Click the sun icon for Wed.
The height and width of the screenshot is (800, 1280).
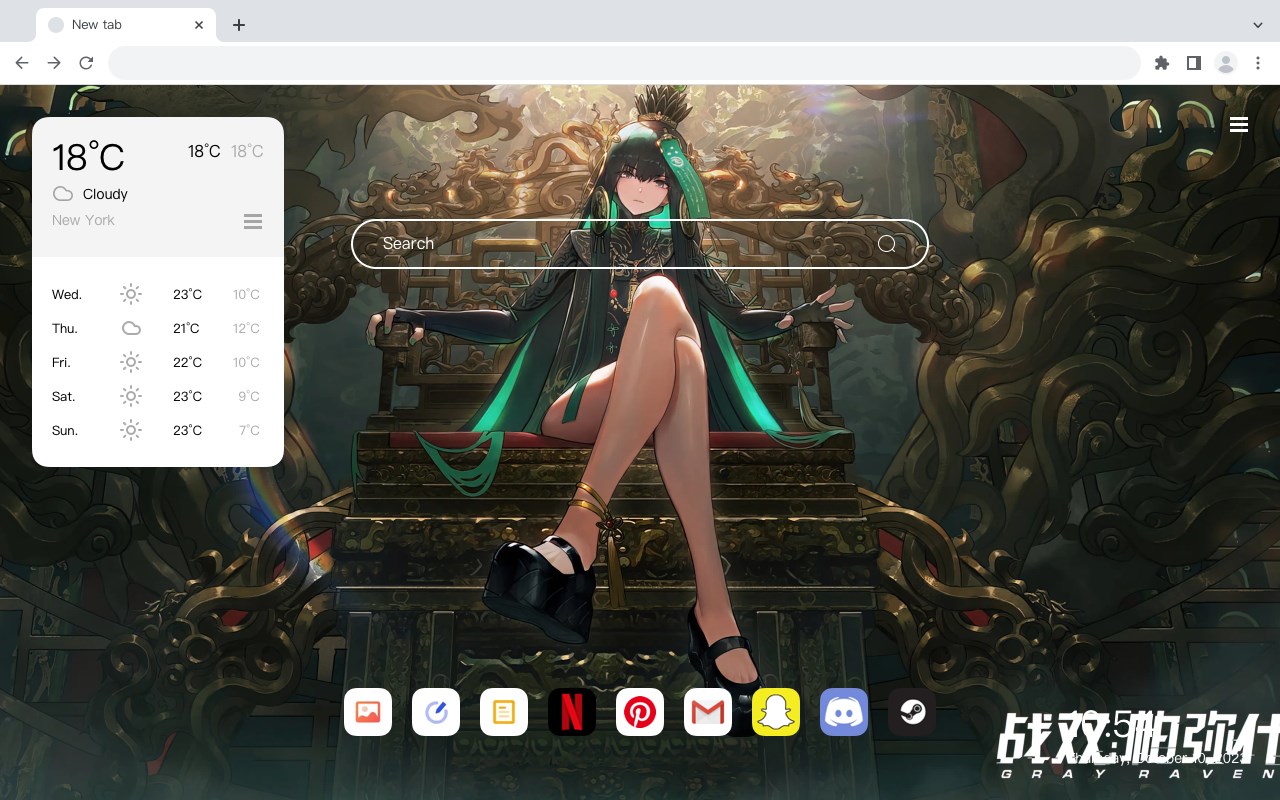click(131, 294)
